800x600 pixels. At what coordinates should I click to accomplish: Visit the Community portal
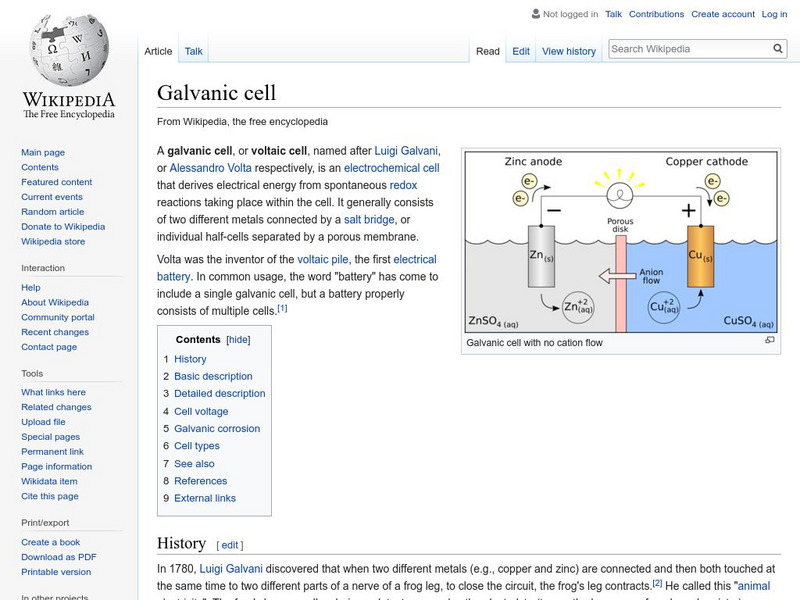(x=58, y=317)
